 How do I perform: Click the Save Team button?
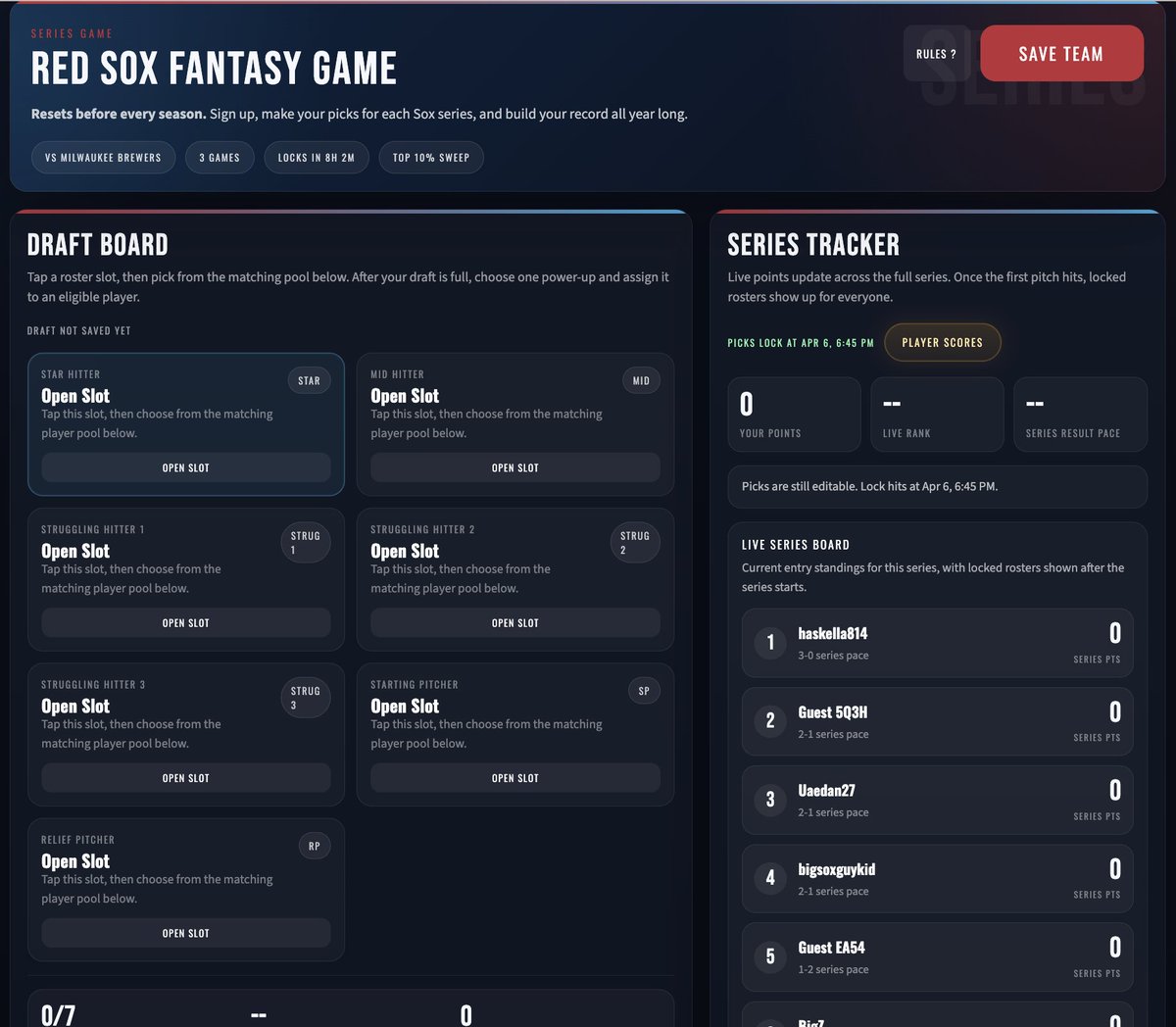[1061, 54]
